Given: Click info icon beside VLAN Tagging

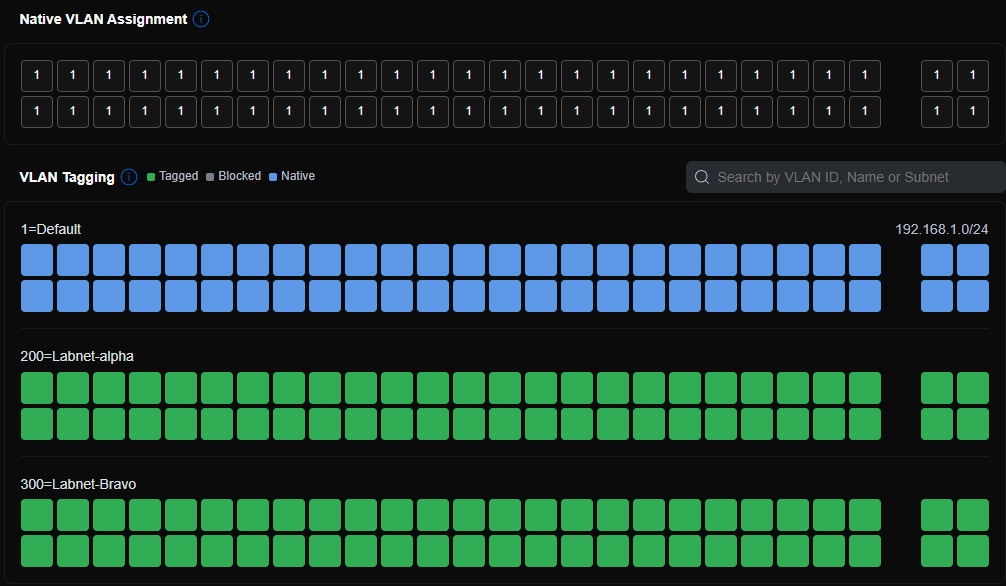Looking at the screenshot, I should 129,177.
